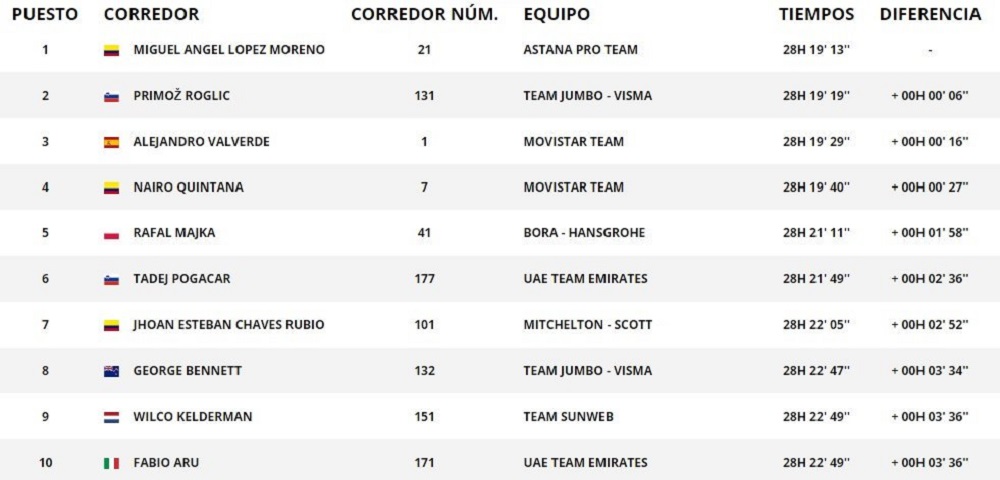Select the DIFERENCIA column header
The width and height of the screenshot is (1000, 480).
tap(930, 14)
